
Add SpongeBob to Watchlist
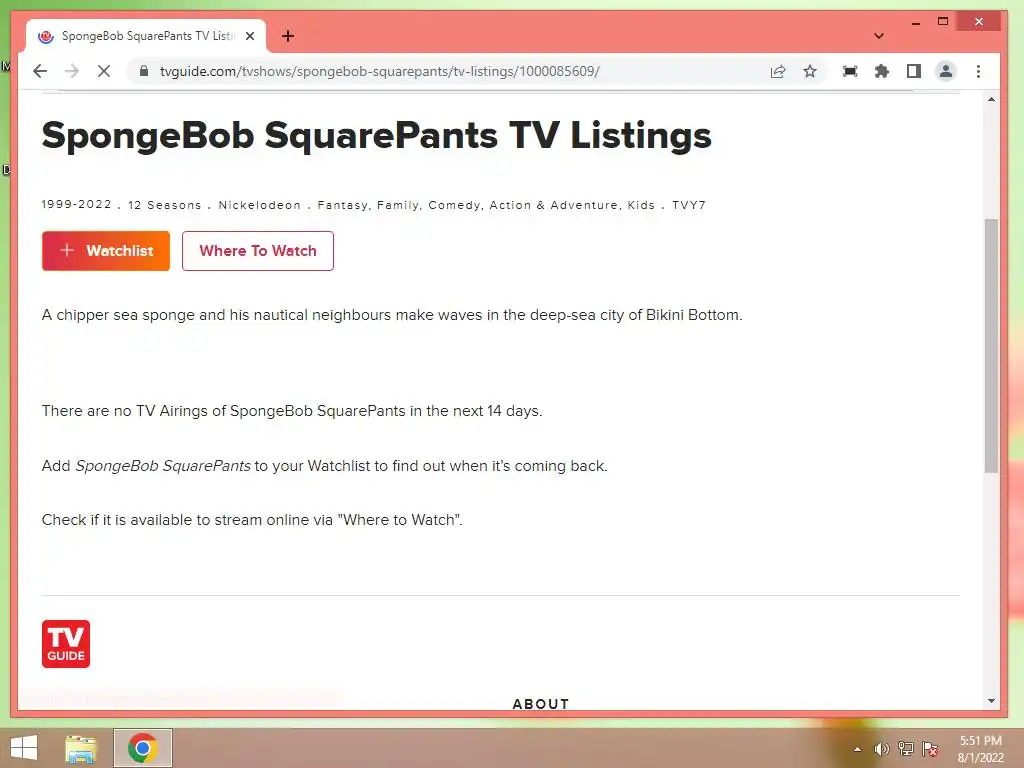tap(106, 251)
